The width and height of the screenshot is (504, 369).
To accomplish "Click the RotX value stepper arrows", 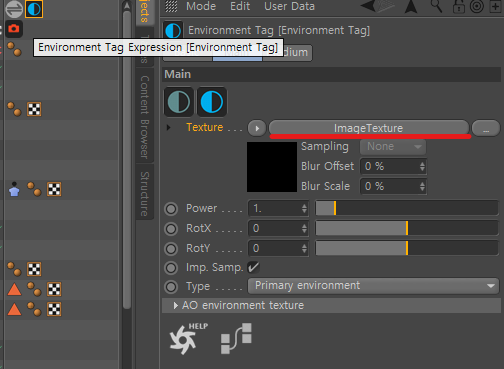I will click(304, 229).
